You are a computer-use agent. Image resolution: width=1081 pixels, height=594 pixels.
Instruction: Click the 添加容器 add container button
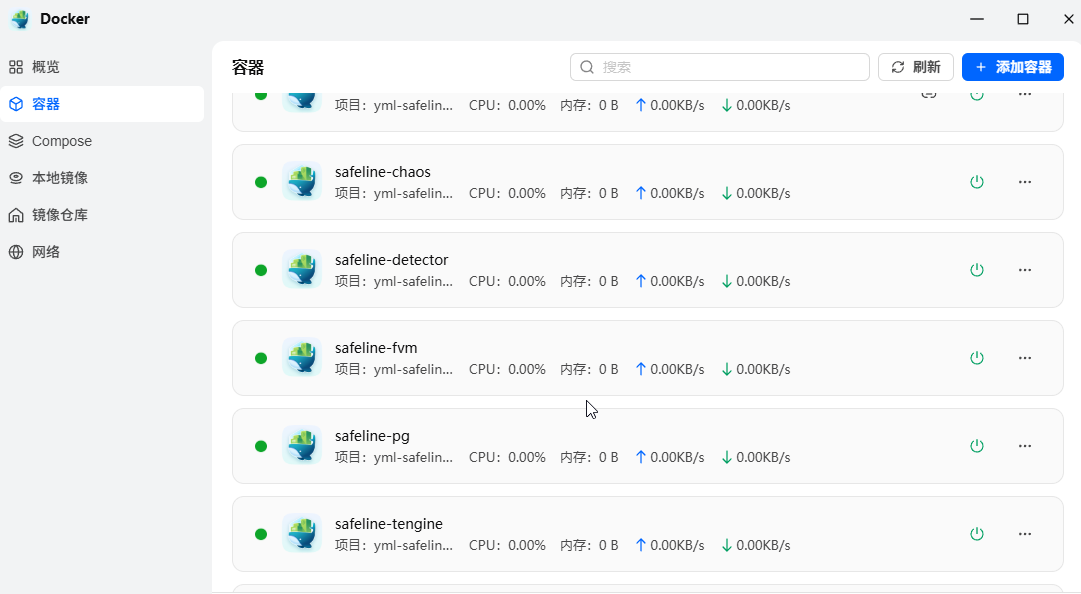[1013, 67]
